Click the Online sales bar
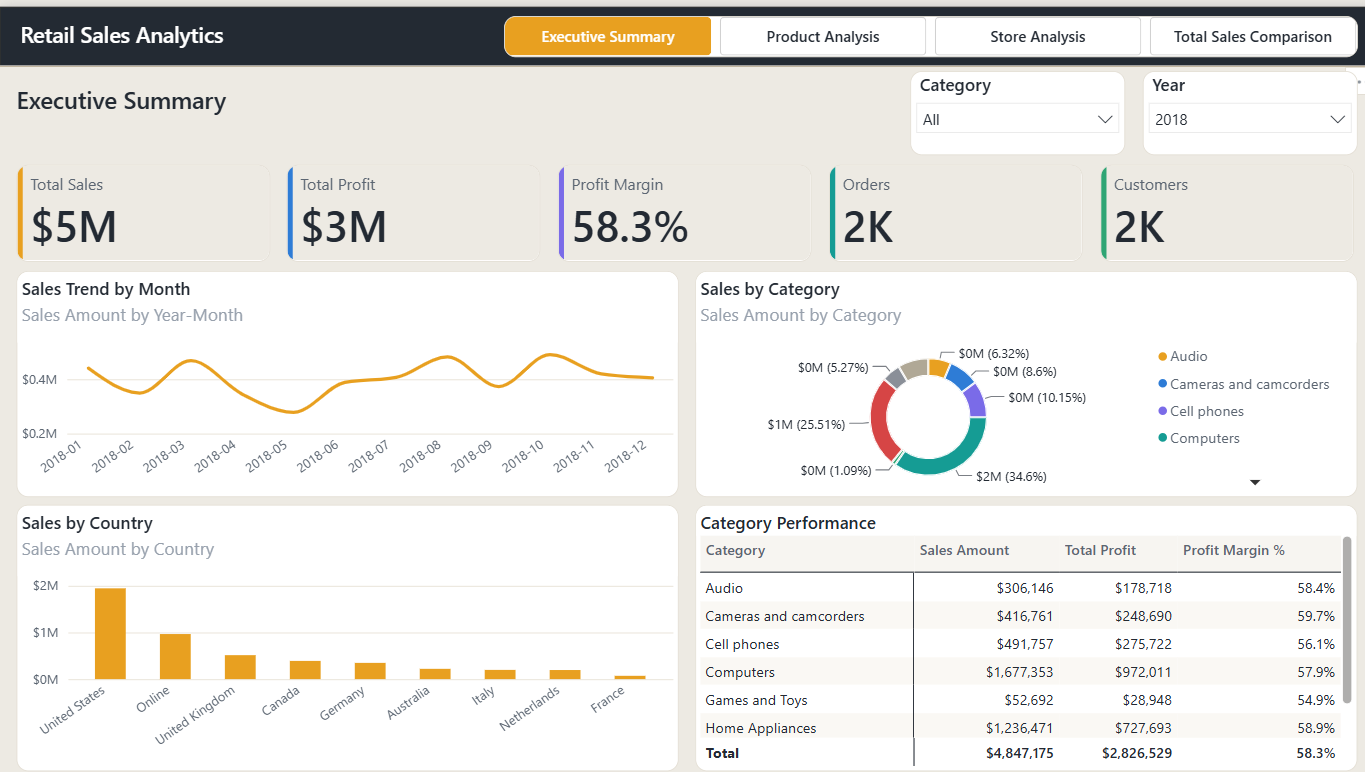The image size is (1365, 772). [x=175, y=656]
